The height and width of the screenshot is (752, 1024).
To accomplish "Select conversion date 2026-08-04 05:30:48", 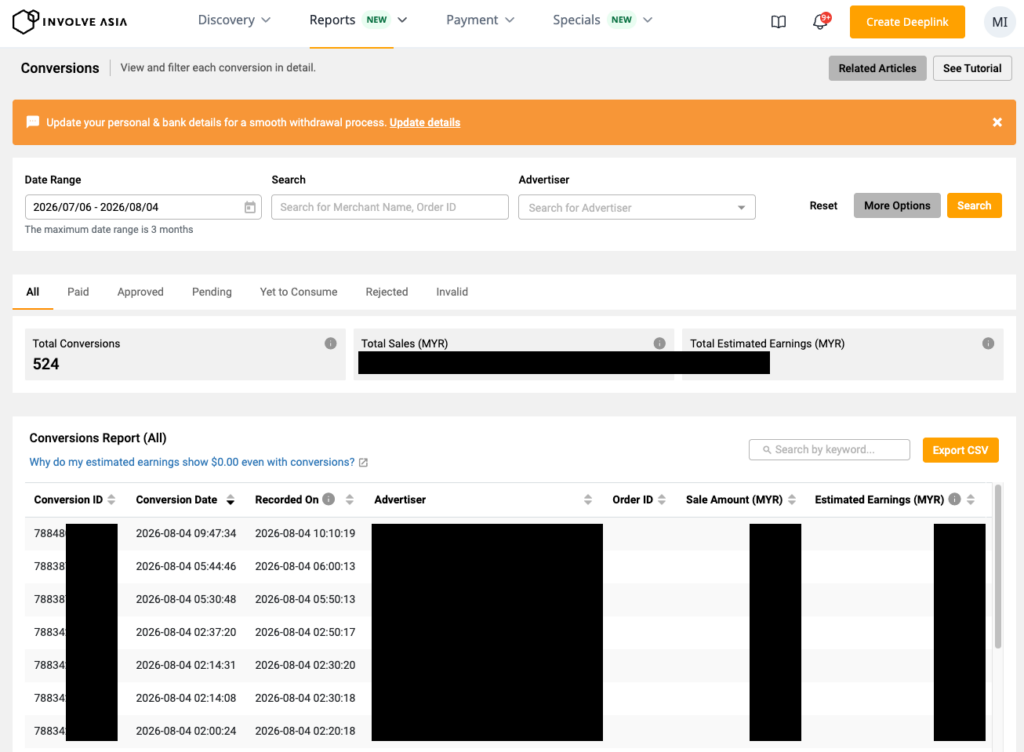I will (186, 599).
